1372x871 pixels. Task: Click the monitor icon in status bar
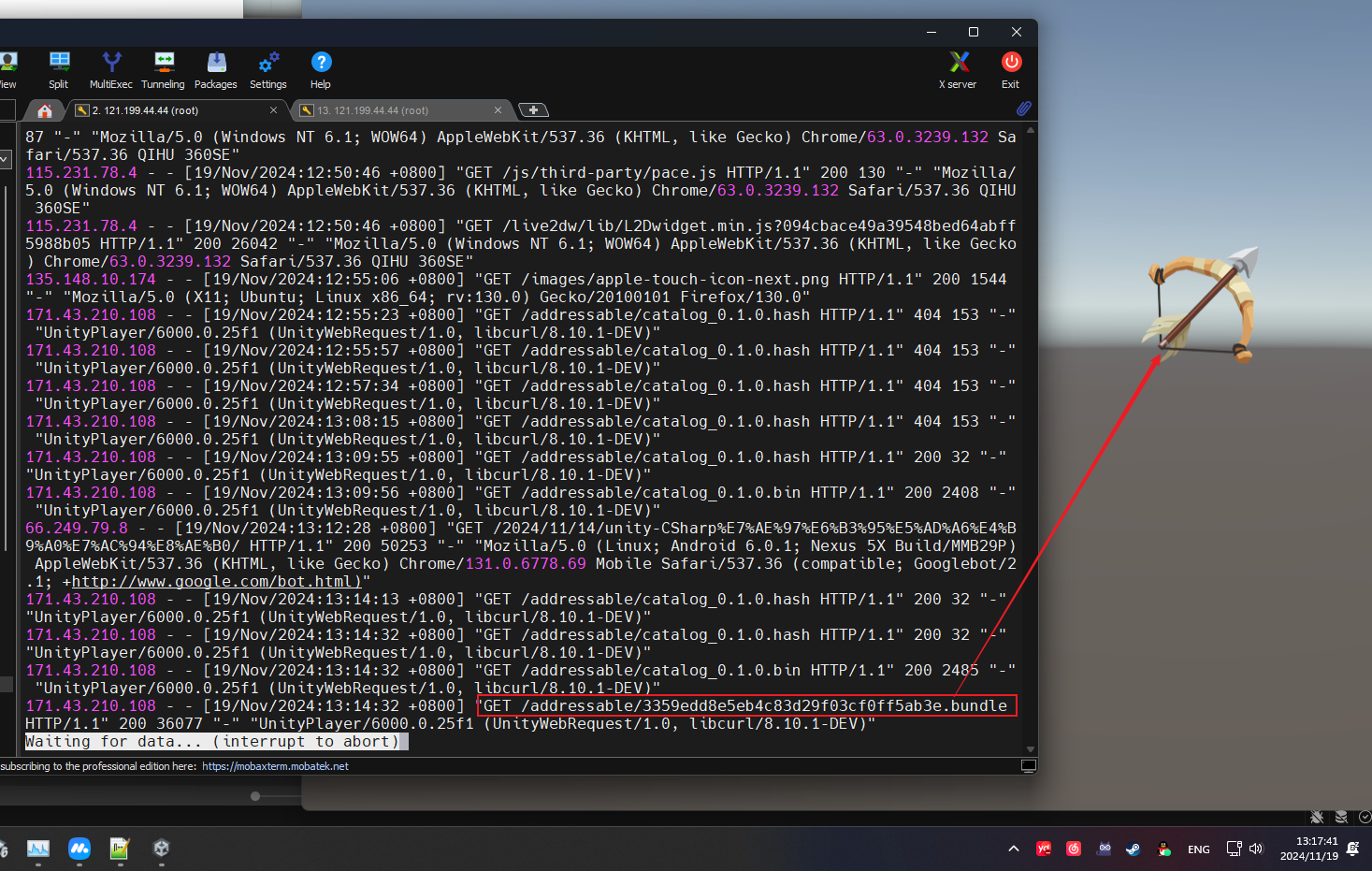coord(1029,766)
